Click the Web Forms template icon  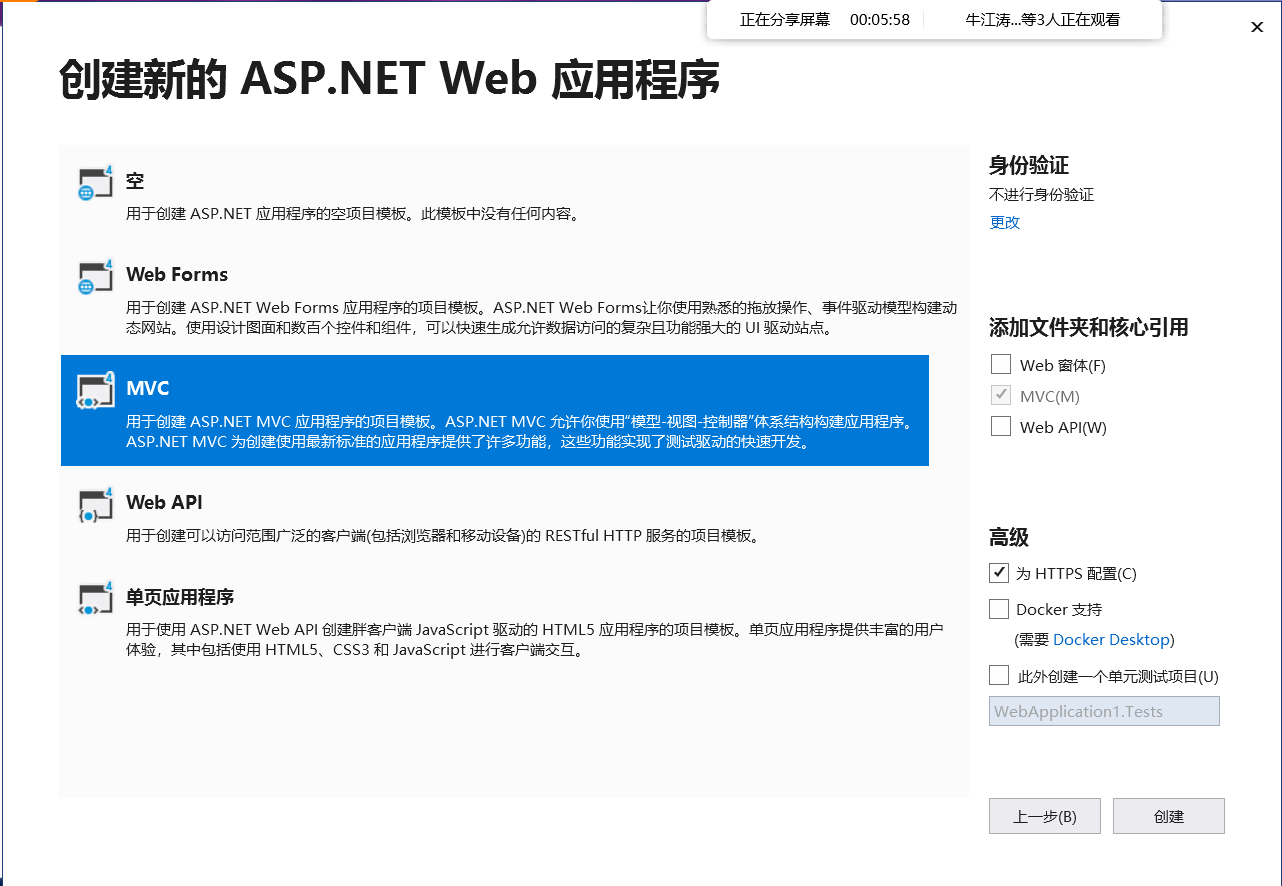pos(95,277)
